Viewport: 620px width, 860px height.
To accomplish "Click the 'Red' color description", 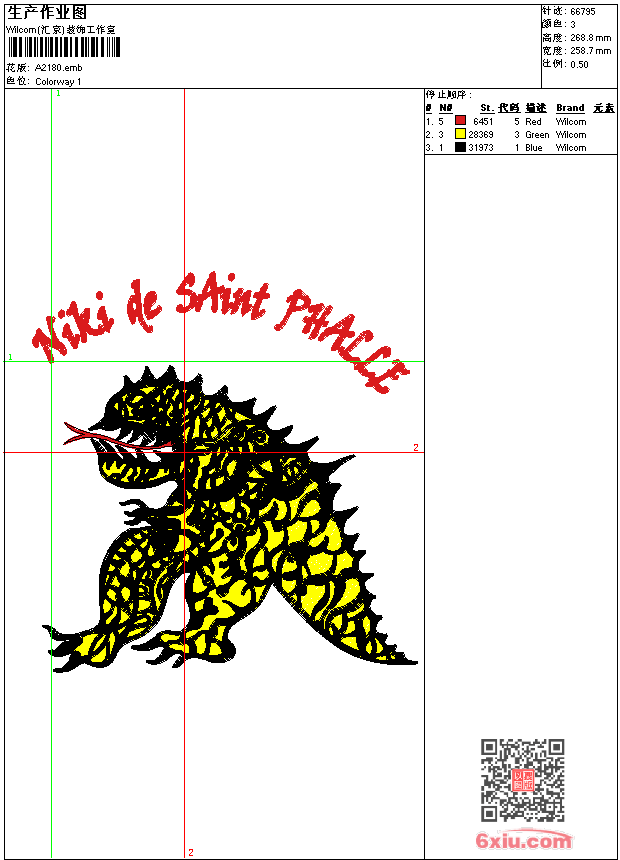I will (x=533, y=122).
